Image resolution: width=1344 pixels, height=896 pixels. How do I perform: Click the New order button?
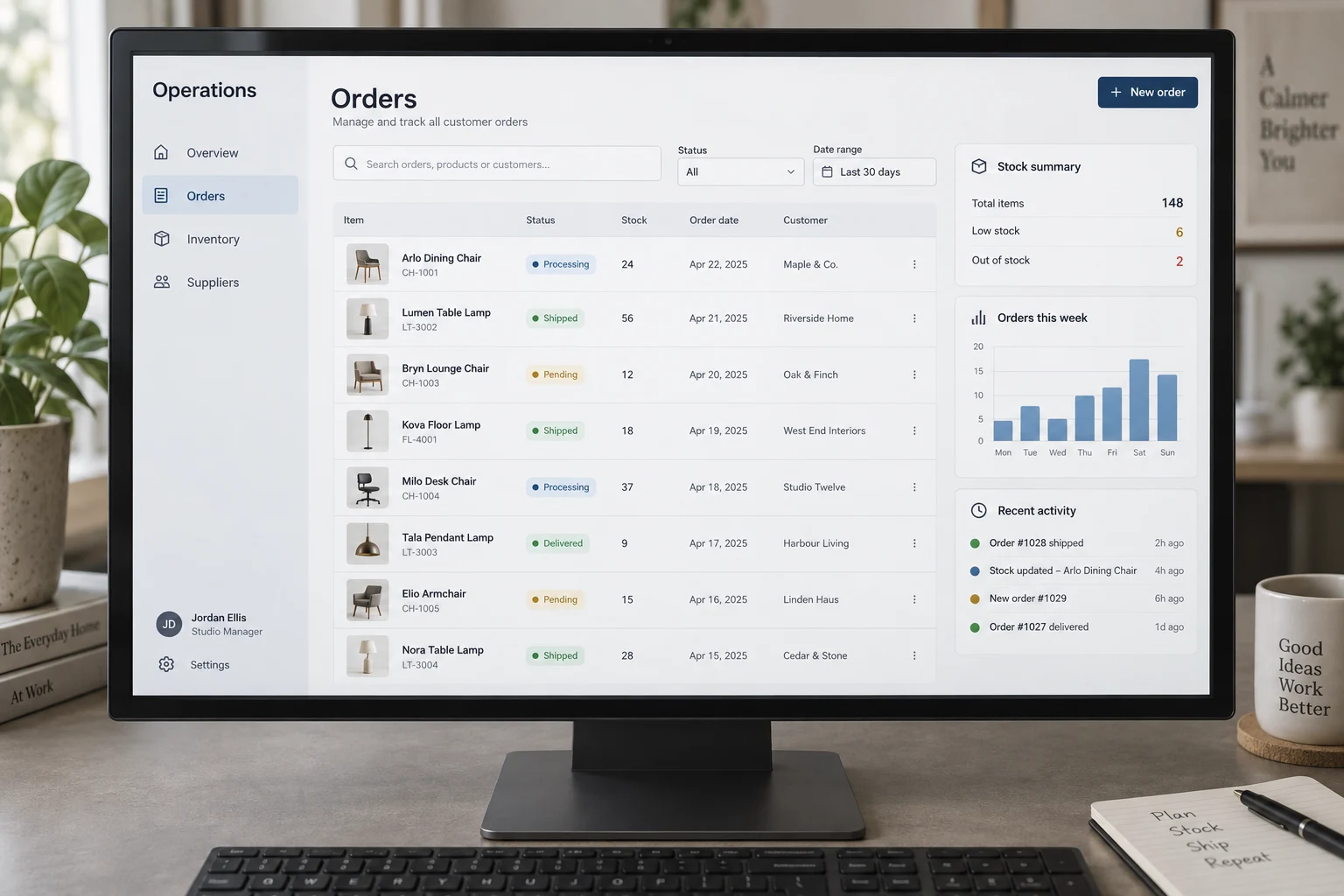pyautogui.click(x=1147, y=92)
